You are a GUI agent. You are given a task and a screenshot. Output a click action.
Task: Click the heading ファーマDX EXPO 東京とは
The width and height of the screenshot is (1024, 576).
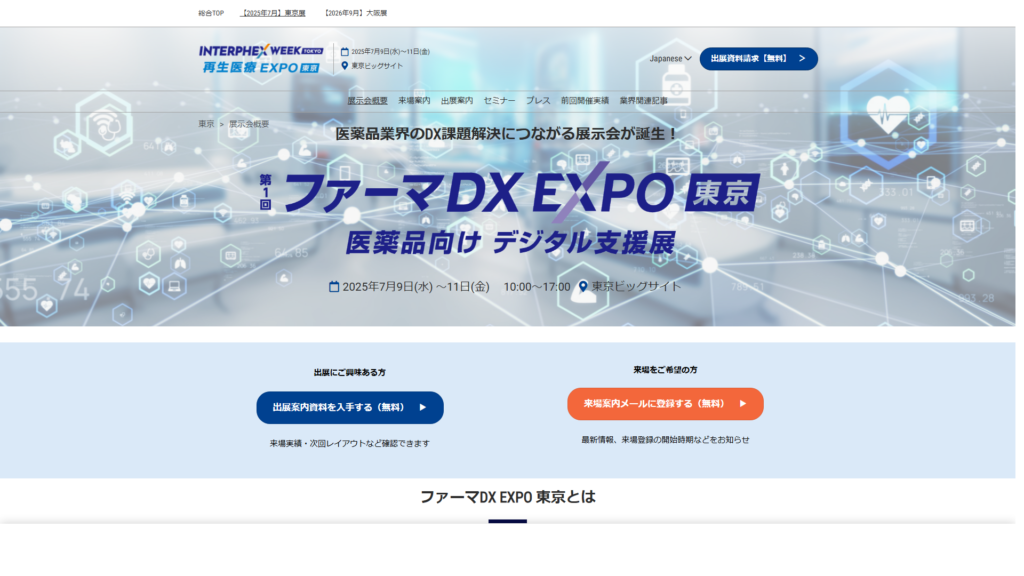click(507, 498)
